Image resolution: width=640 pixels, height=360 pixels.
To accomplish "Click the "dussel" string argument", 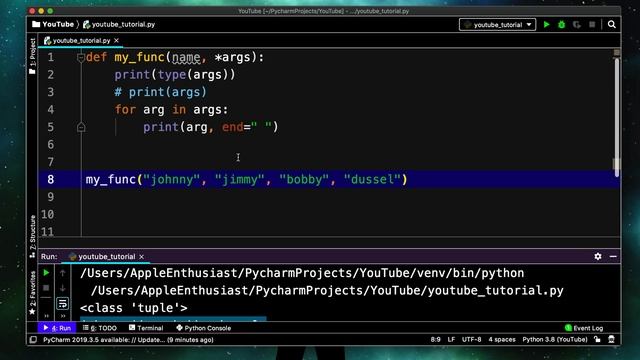I will tap(372, 180).
